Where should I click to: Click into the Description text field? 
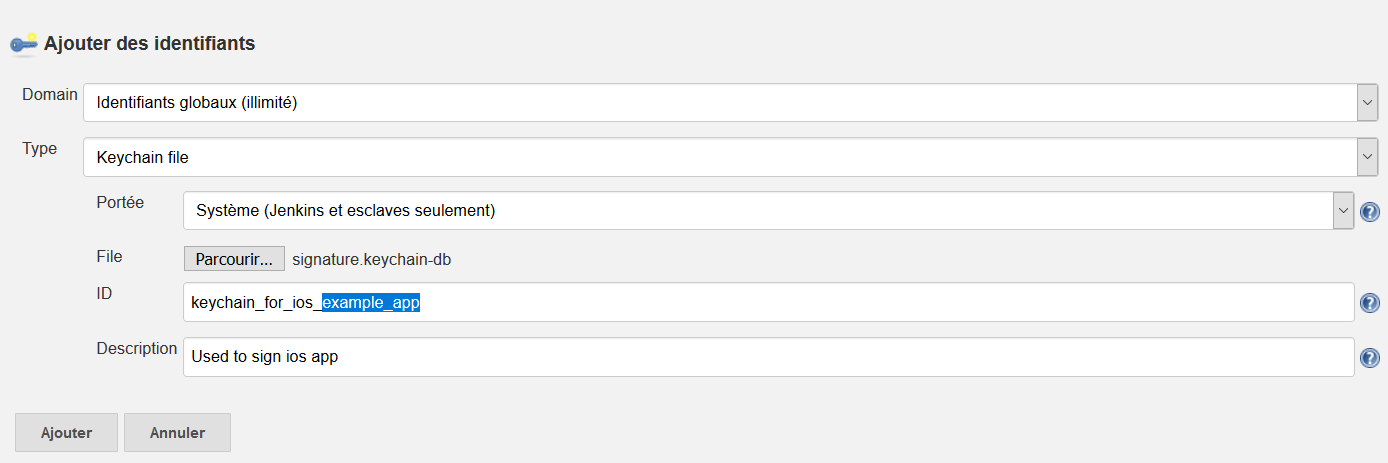(x=768, y=357)
